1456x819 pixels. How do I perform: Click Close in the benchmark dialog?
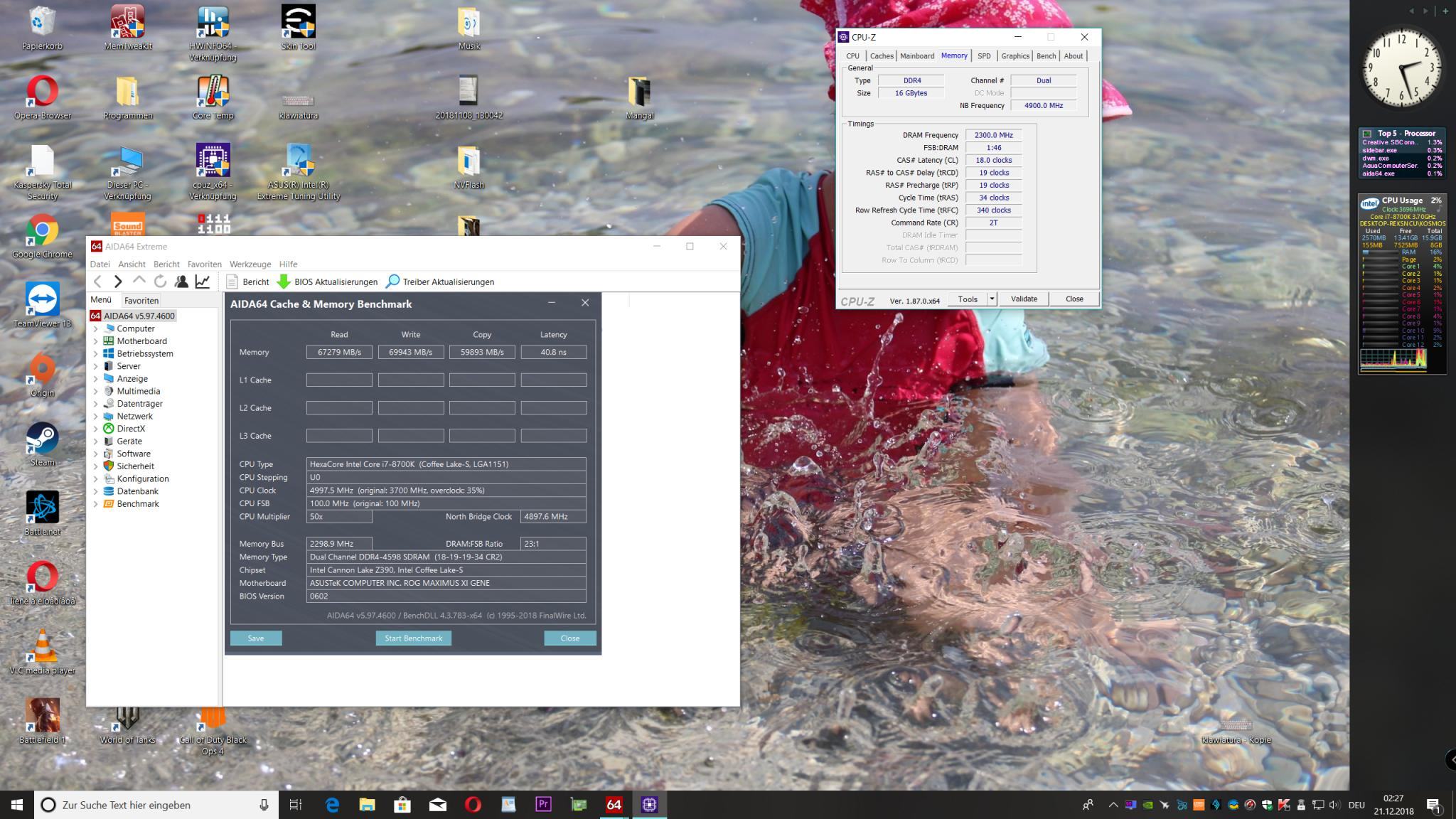click(570, 638)
